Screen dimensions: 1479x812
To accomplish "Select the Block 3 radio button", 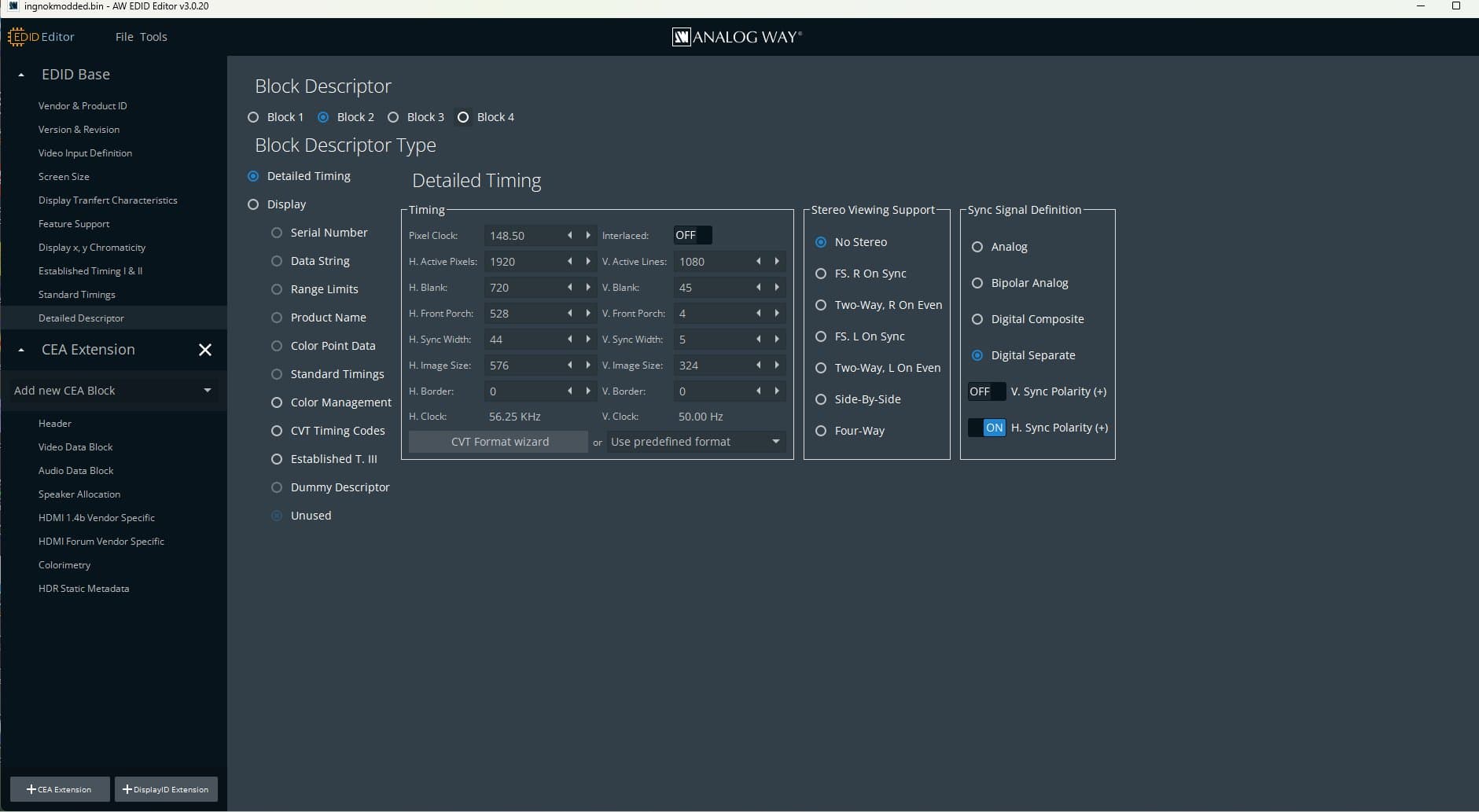I will 393,117.
